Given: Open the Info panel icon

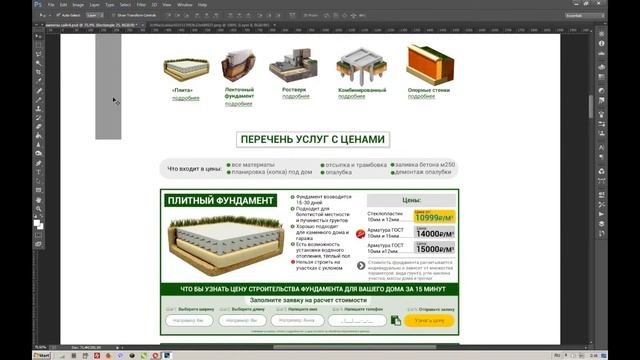Looking at the screenshot, I should click(x=601, y=43).
